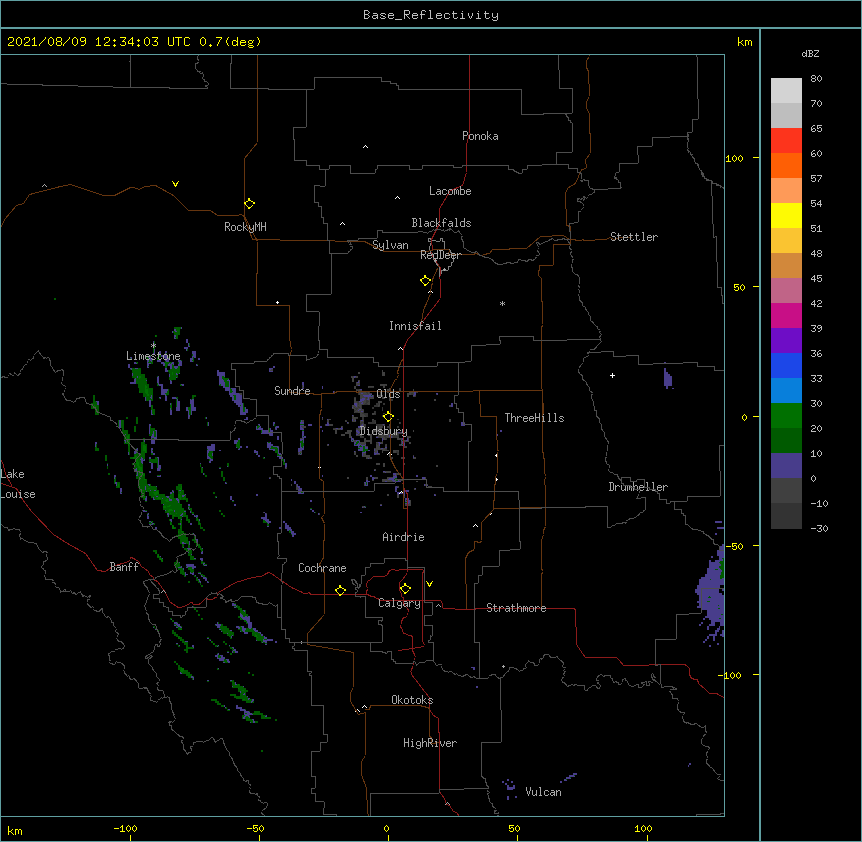The width and height of the screenshot is (862, 842).
Task: Click the ThreeHills label
Action: [534, 418]
